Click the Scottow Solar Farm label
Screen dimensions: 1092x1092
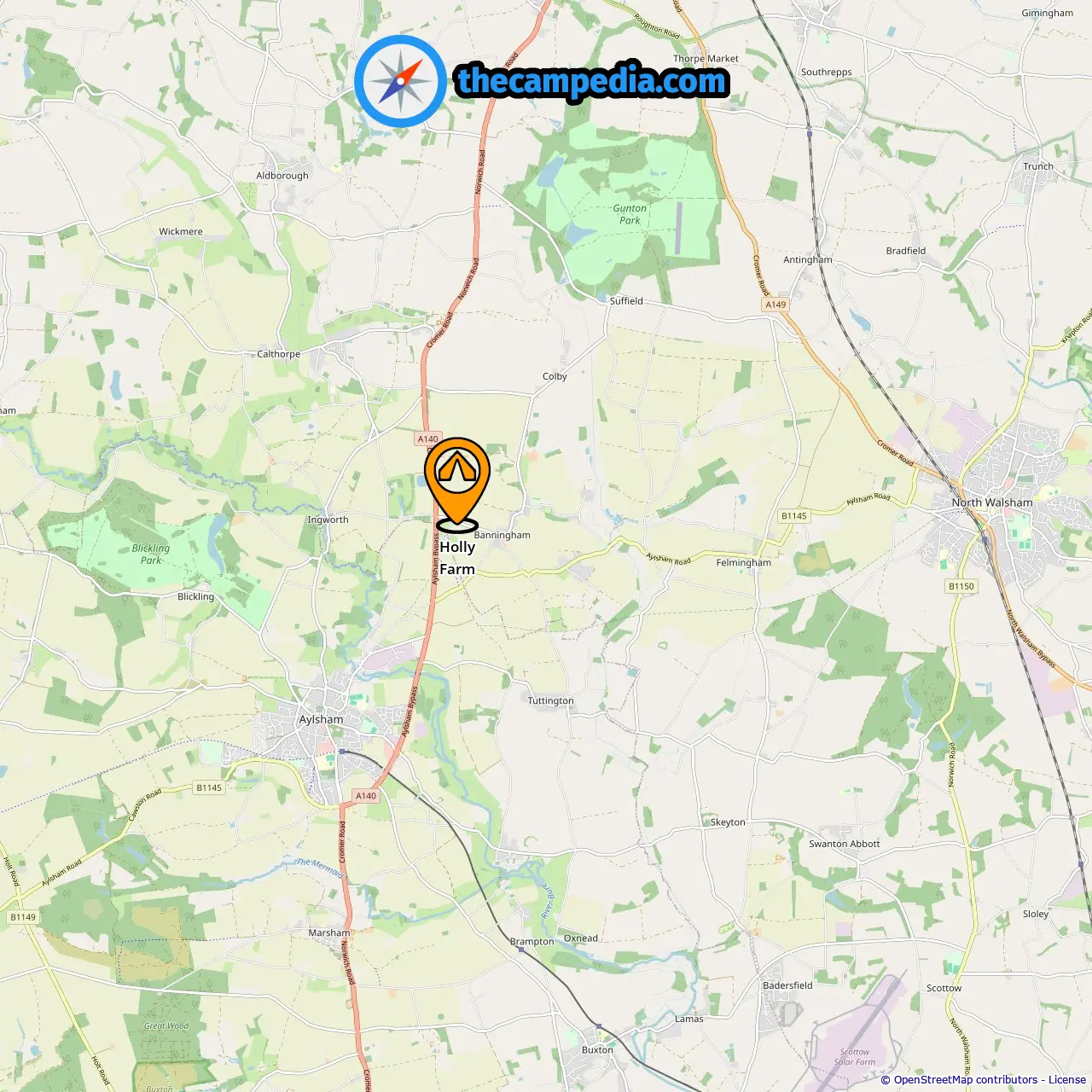coord(855,1057)
